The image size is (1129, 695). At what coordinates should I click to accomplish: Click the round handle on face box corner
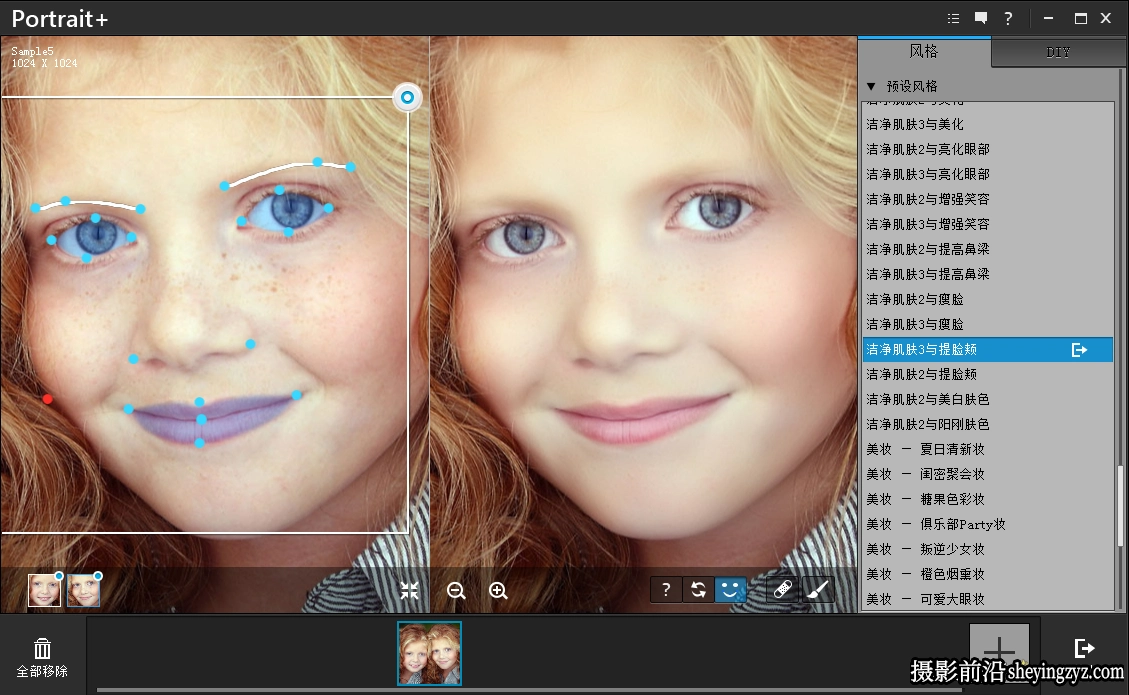click(408, 97)
